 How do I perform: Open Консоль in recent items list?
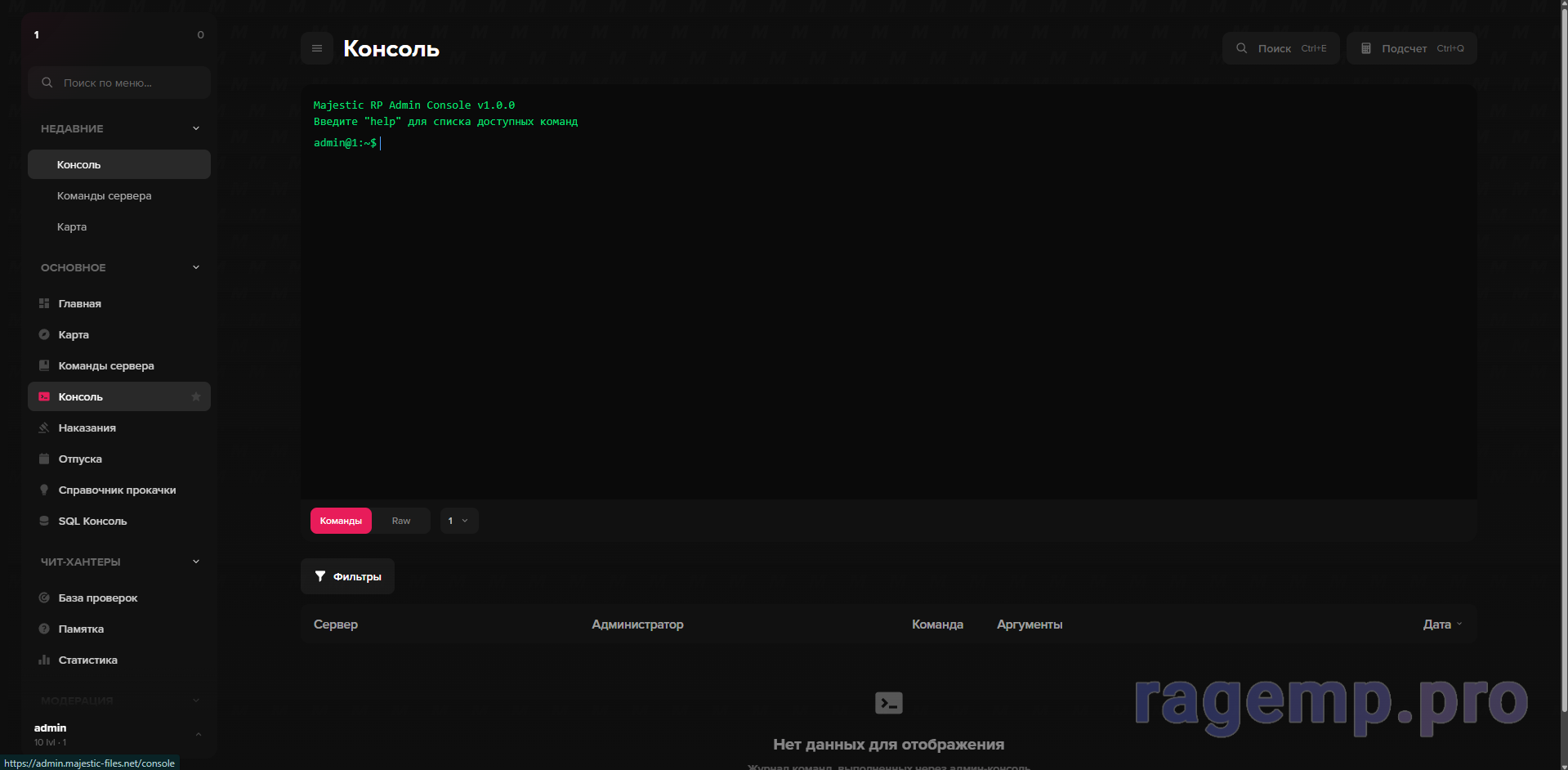[119, 164]
